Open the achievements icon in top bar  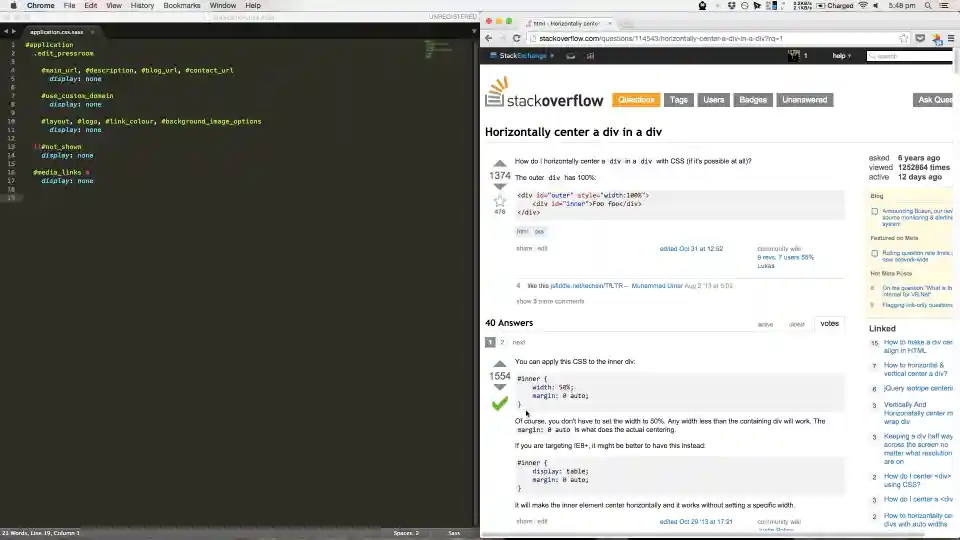tap(590, 56)
